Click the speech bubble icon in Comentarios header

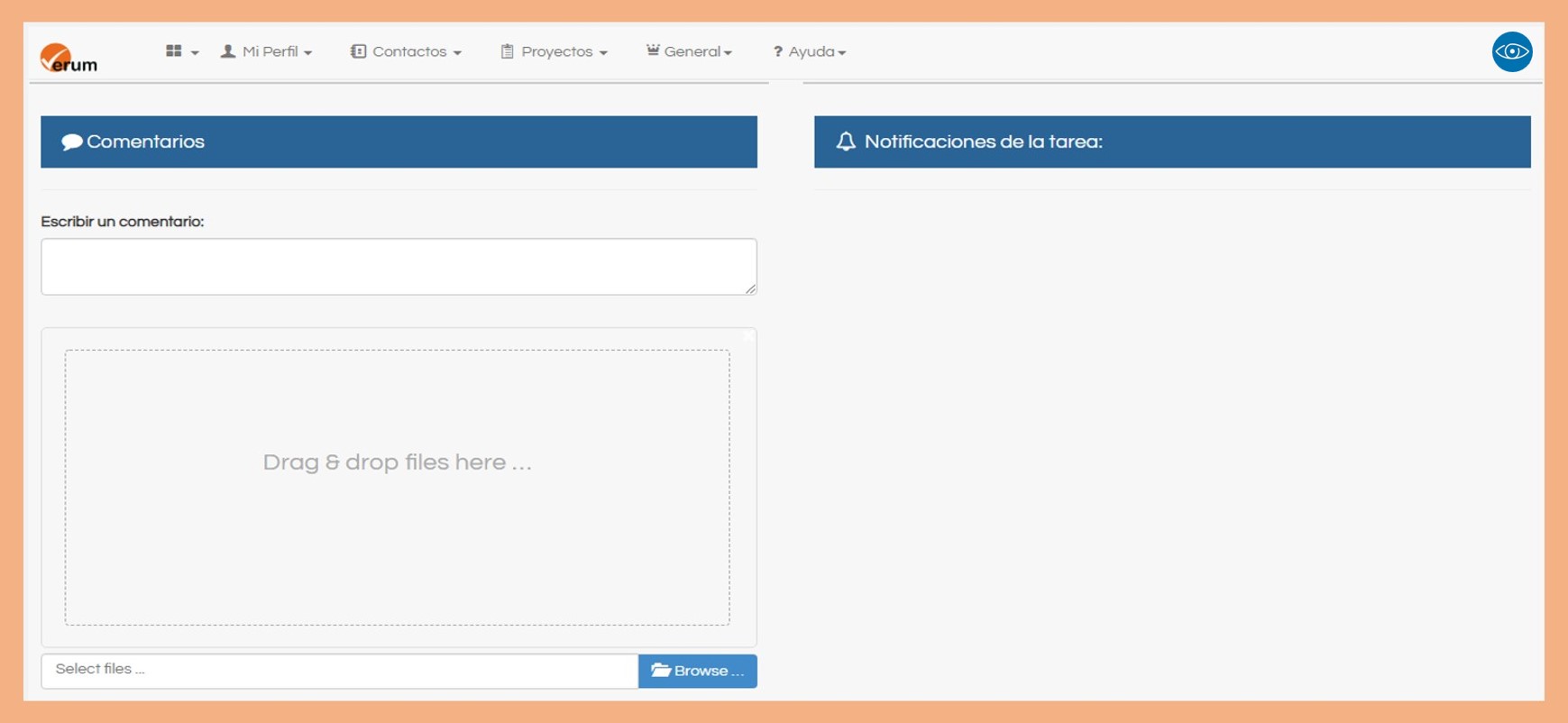tap(71, 142)
